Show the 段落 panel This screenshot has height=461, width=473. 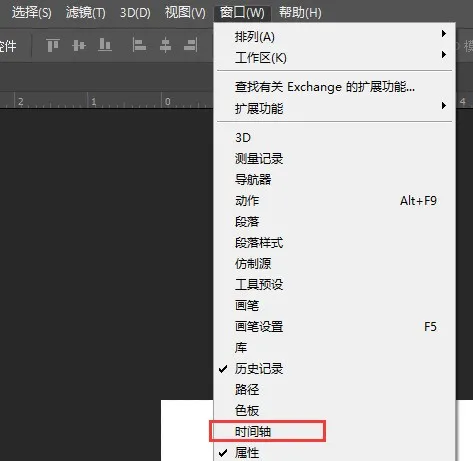[x=334, y=222]
